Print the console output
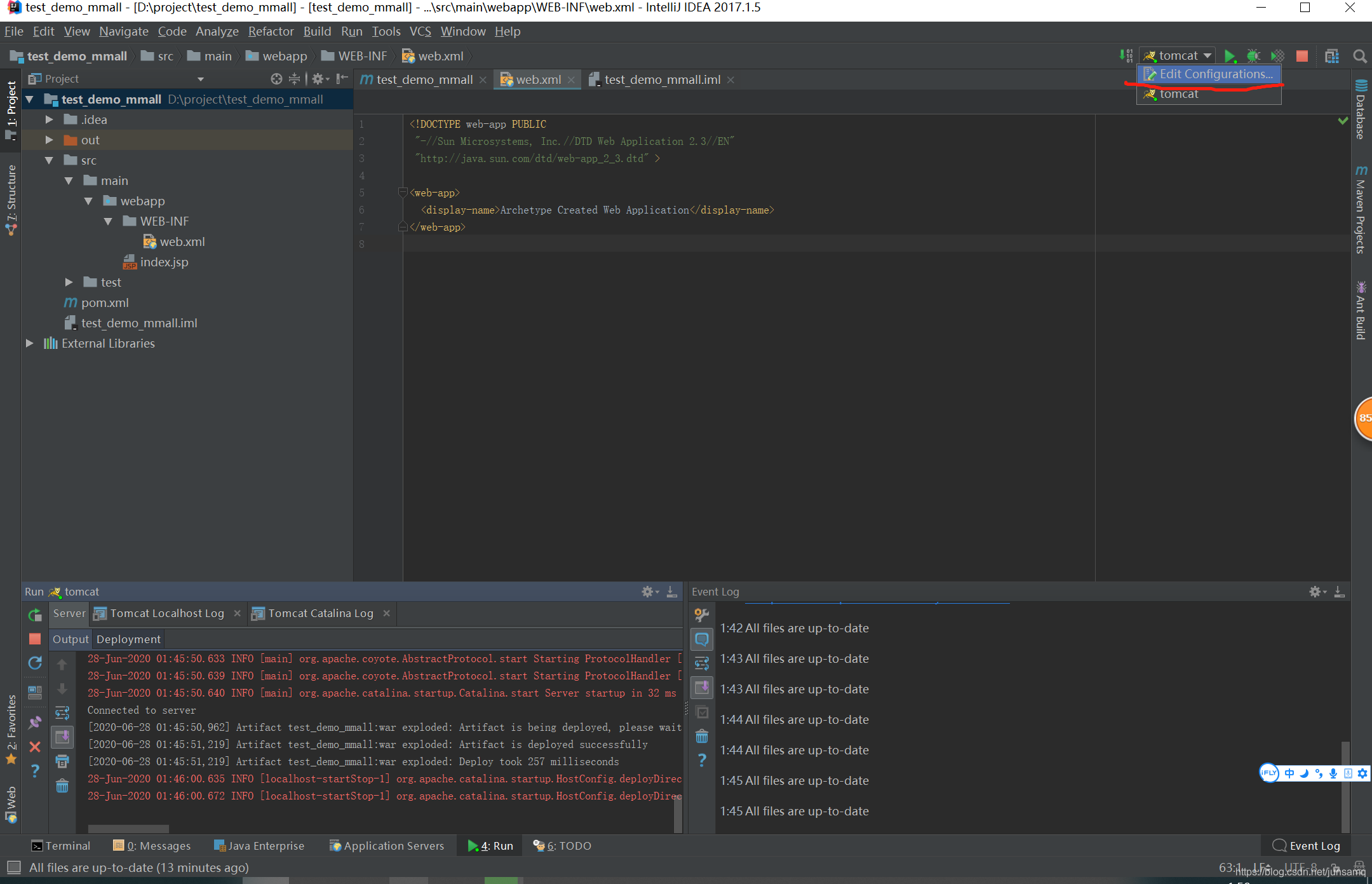The height and width of the screenshot is (884, 1372). click(x=62, y=761)
